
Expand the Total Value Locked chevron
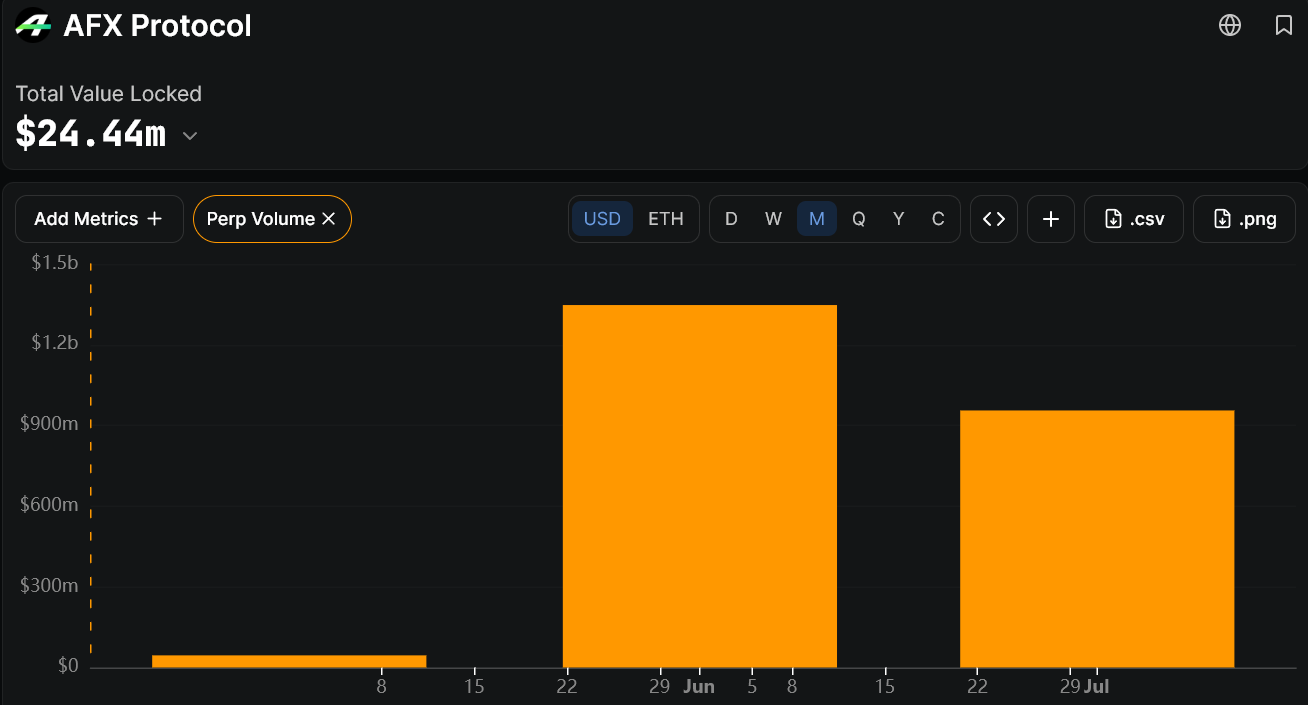pyautogui.click(x=189, y=136)
